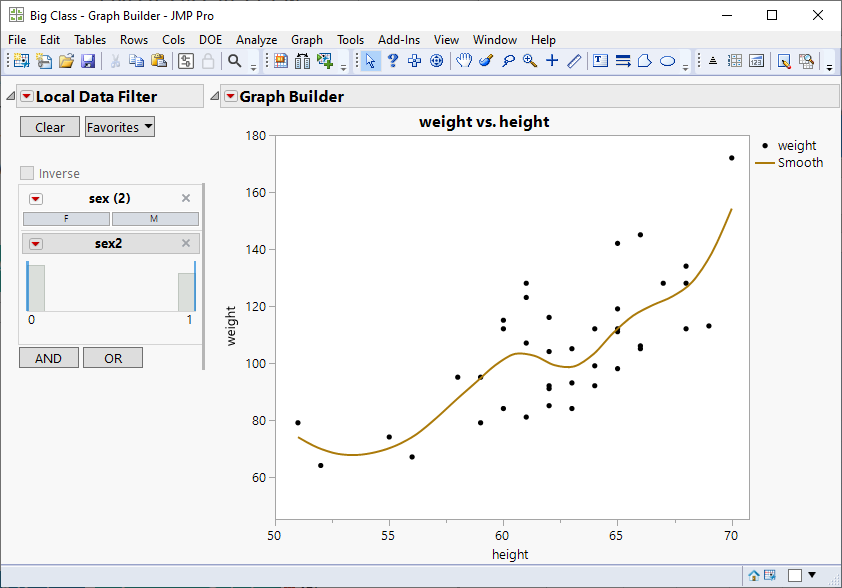Open the Graph Builder red triangle menu
The width and height of the screenshot is (842, 588).
230,97
